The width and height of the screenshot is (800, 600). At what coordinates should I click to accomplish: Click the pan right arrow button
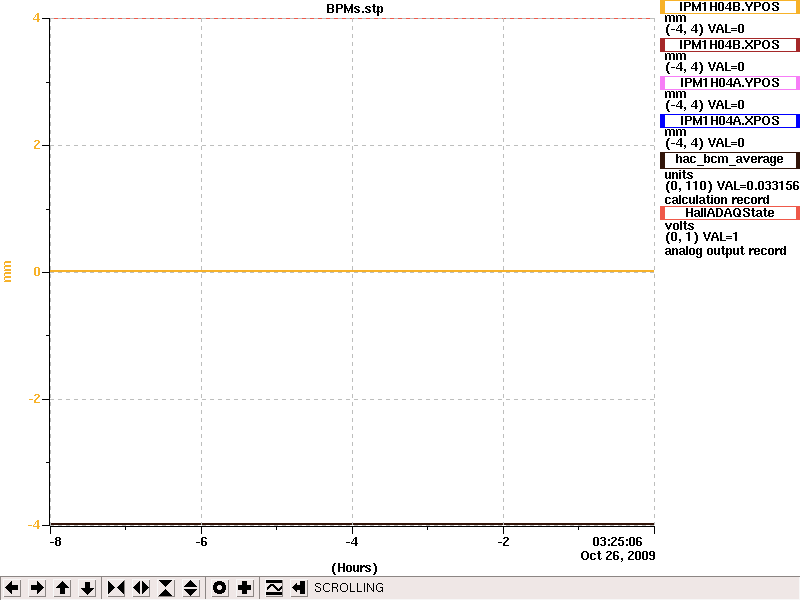coord(37,588)
